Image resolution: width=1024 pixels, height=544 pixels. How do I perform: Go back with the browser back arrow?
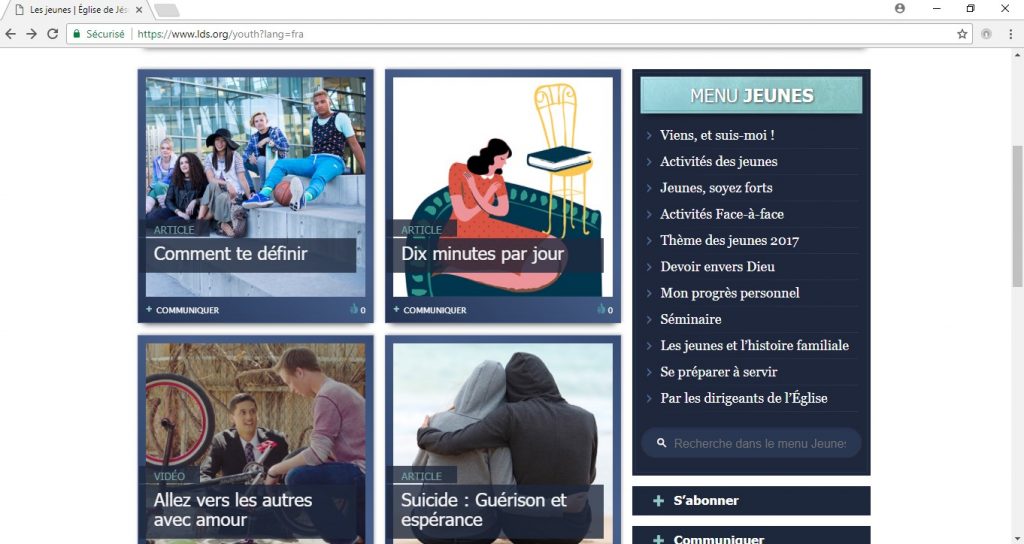point(10,34)
